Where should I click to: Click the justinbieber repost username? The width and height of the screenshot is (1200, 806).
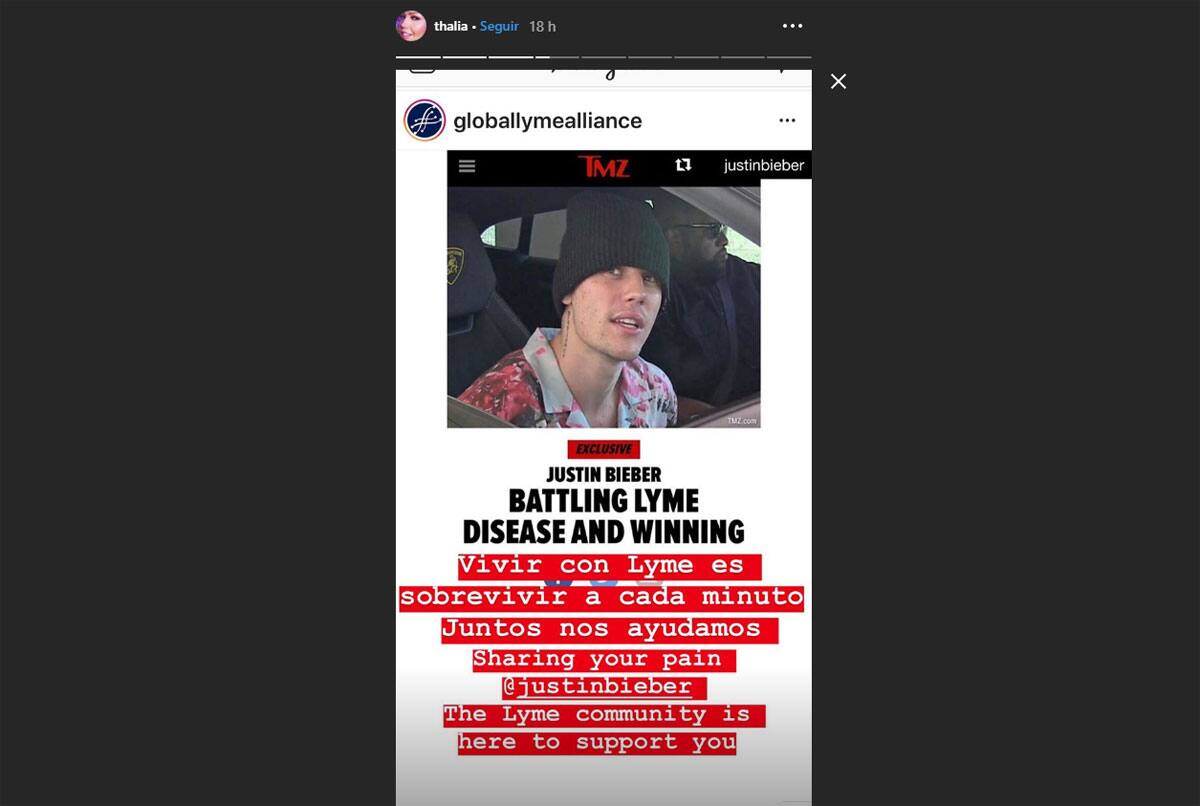click(764, 166)
